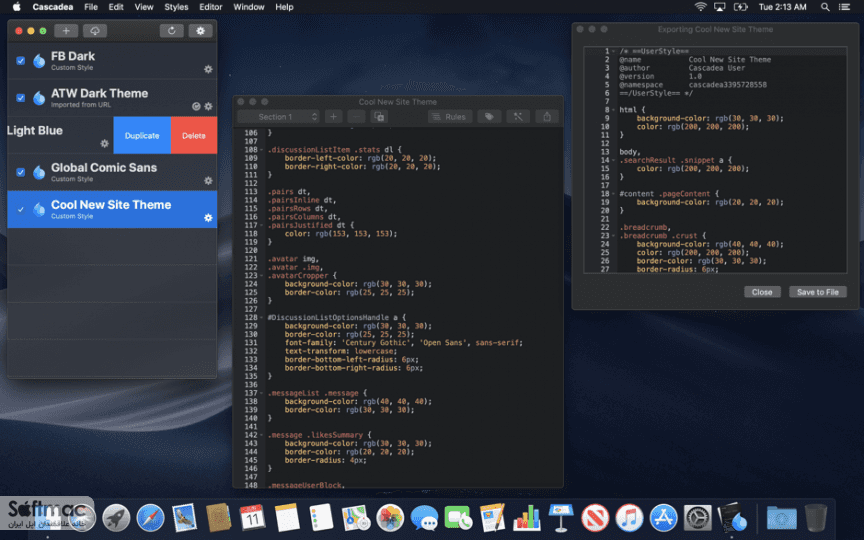Open the gear options for ATW Dark Theme
Viewport: 864px width, 540px height.
[208, 106]
